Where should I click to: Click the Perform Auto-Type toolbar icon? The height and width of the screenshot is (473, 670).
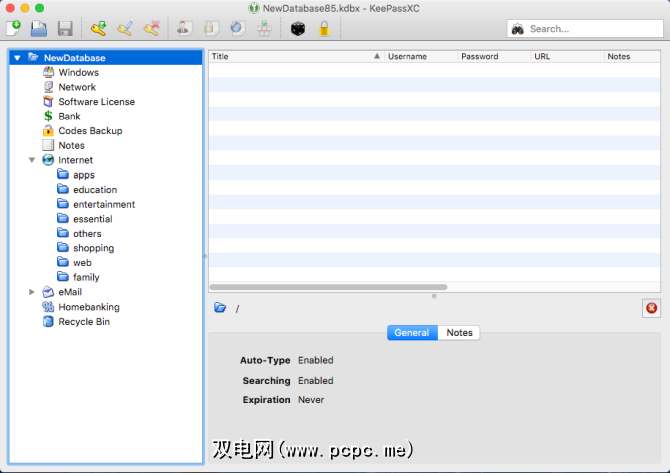click(x=264, y=29)
